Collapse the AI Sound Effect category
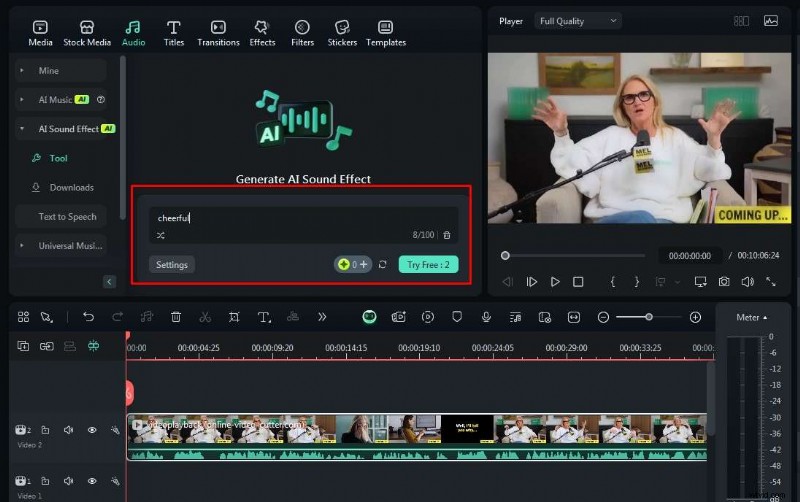Screen dimensions: 800x502 tap(22, 129)
